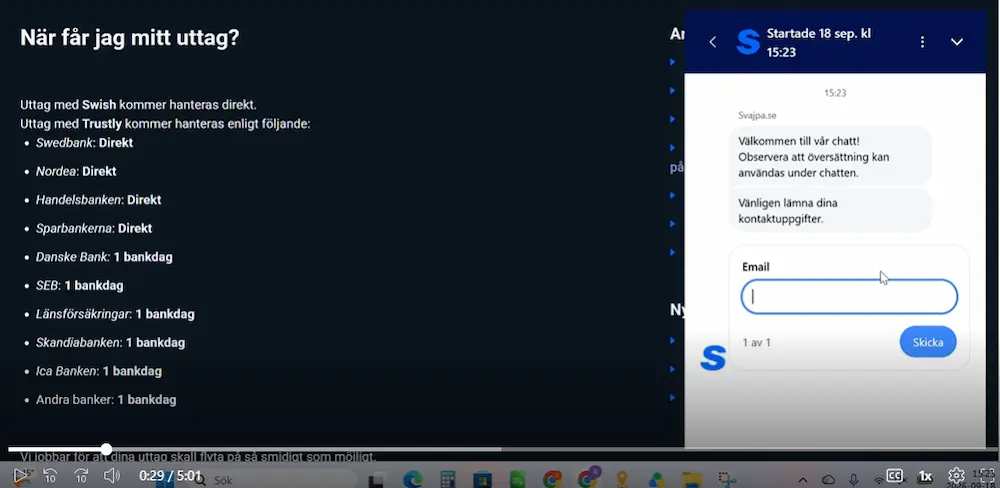Screen dimensions: 1000x488
Task: Click the Startade 18 sep. kl 15:23 title
Action: click(819, 43)
